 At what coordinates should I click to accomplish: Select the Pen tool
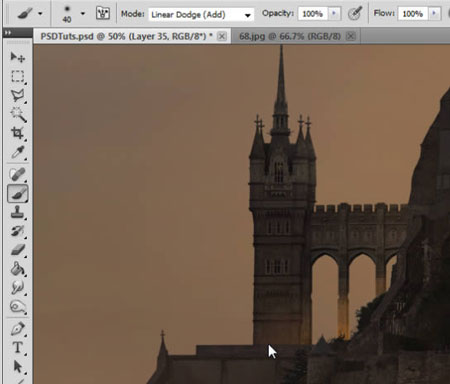[x=17, y=329]
